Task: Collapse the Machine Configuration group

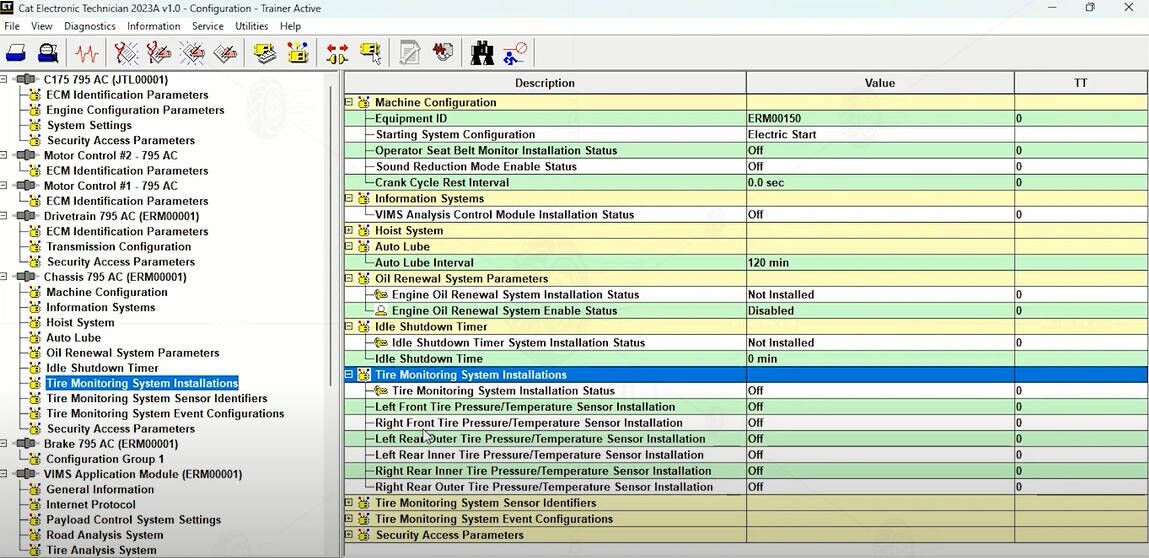Action: [x=349, y=102]
